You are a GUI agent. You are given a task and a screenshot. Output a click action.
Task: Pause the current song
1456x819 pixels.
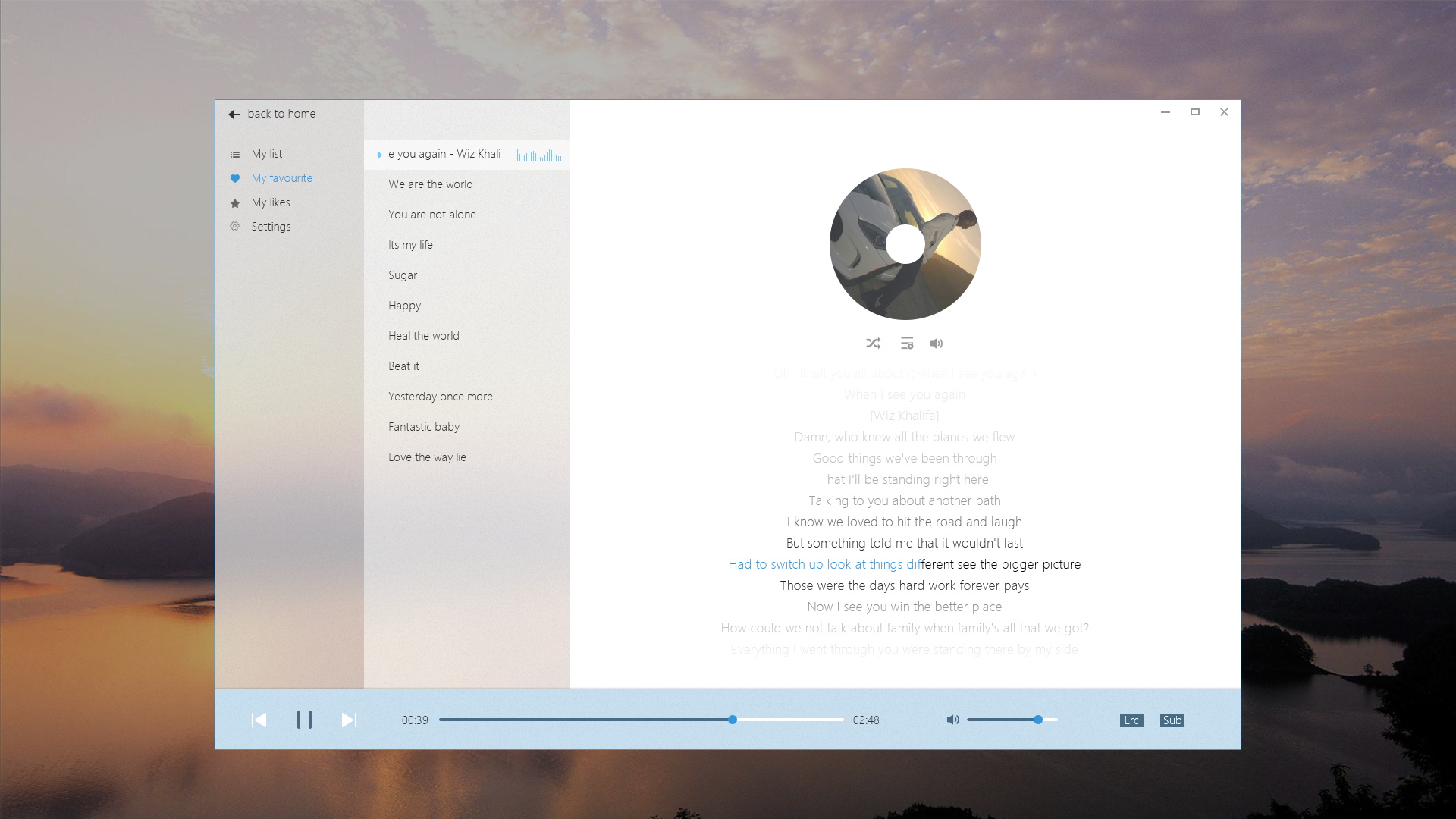(x=304, y=720)
